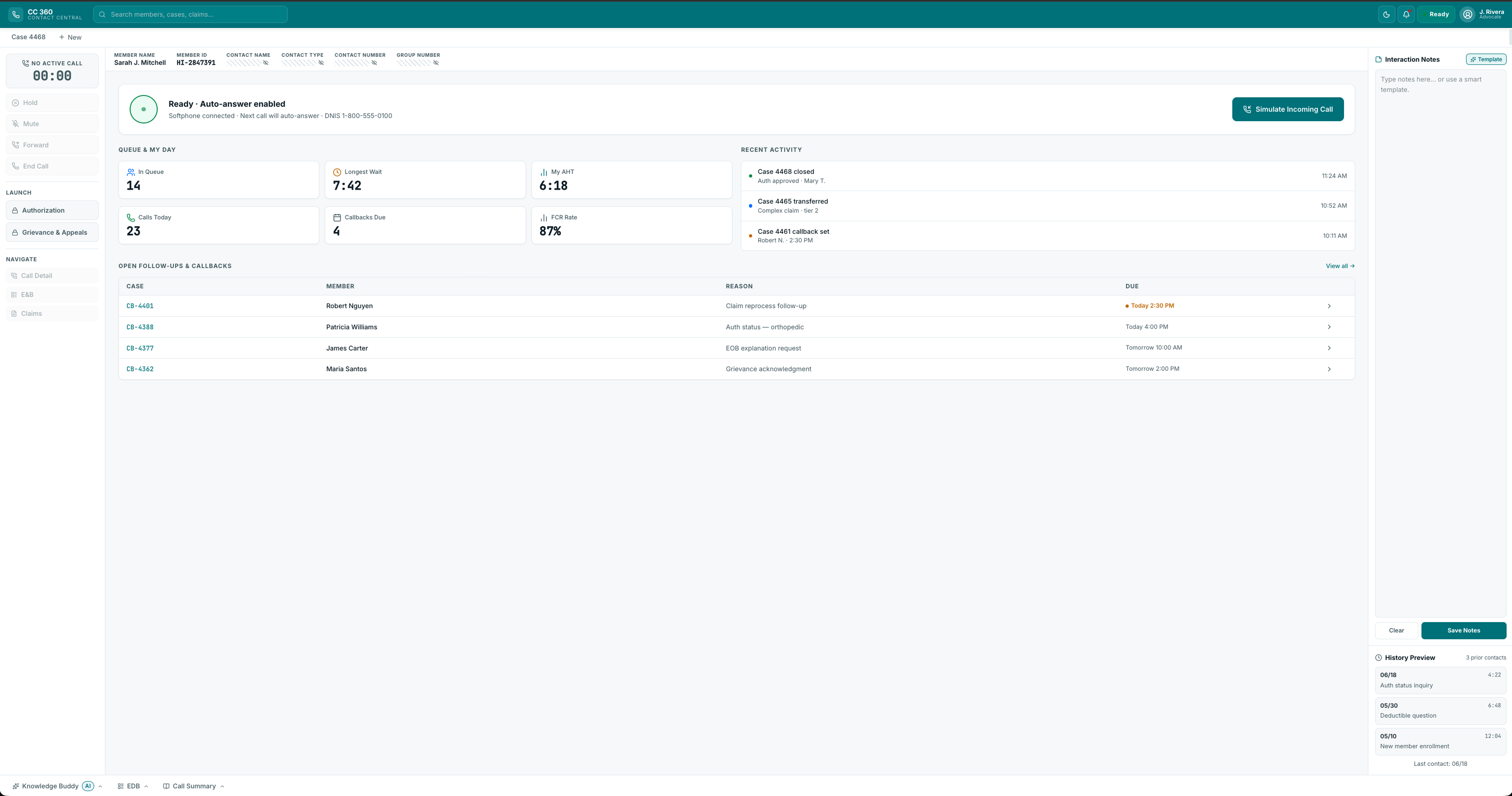Click the Calls Today phone icon
Viewport: 1512px width, 796px height.
(131, 217)
